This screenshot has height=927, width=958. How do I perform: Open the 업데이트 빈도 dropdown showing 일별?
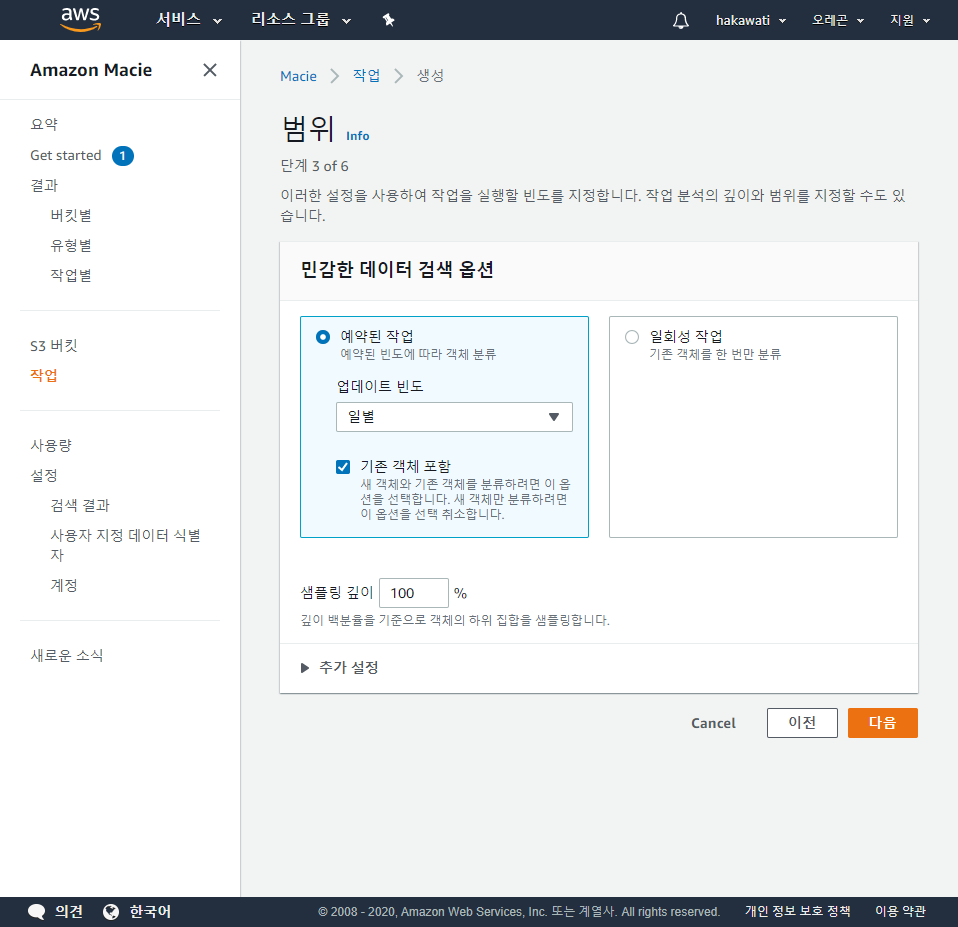(454, 417)
